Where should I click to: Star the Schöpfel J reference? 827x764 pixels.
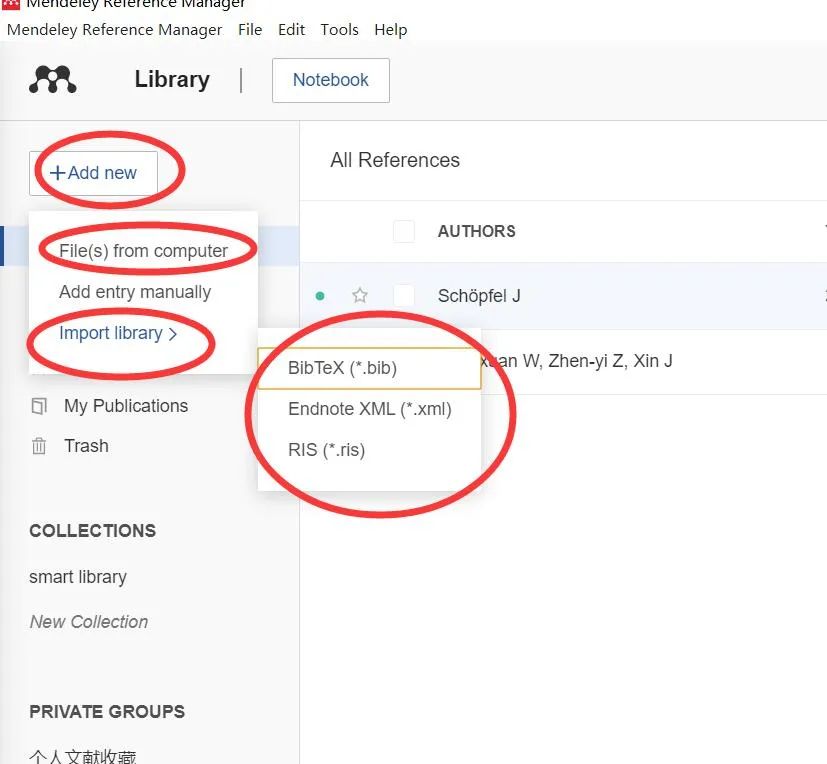(x=360, y=295)
